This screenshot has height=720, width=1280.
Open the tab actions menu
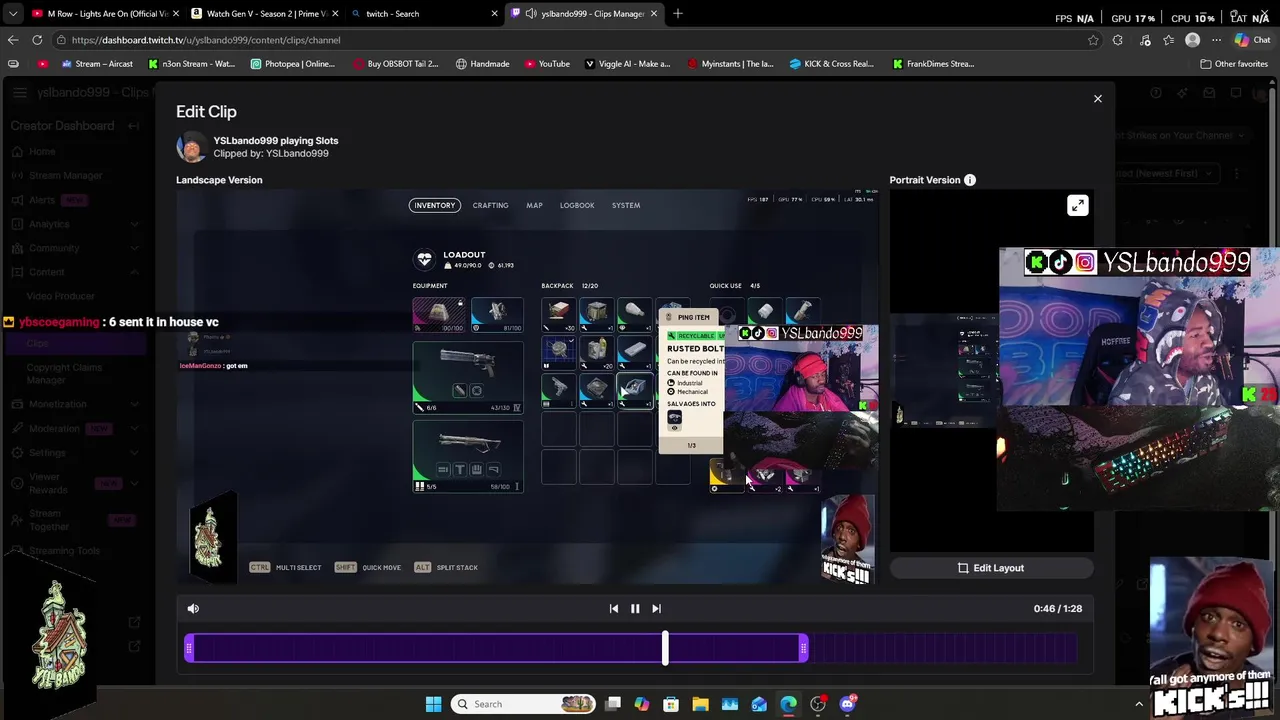tap(12, 13)
